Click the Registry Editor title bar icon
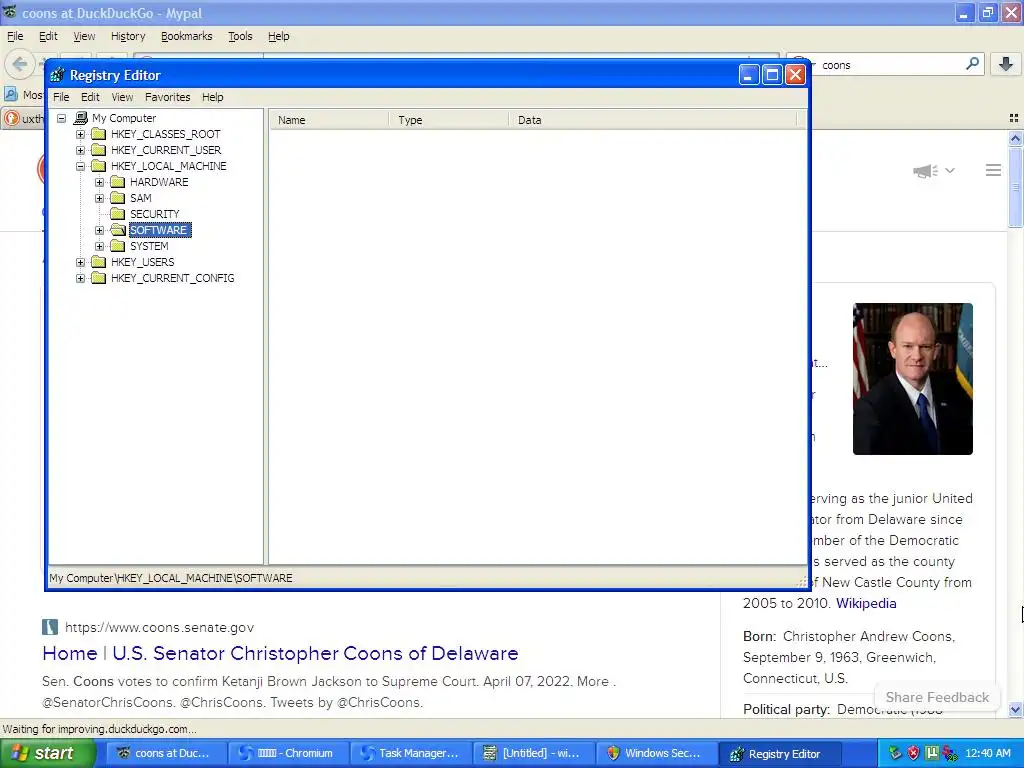Image resolution: width=1024 pixels, height=768 pixels. click(57, 75)
